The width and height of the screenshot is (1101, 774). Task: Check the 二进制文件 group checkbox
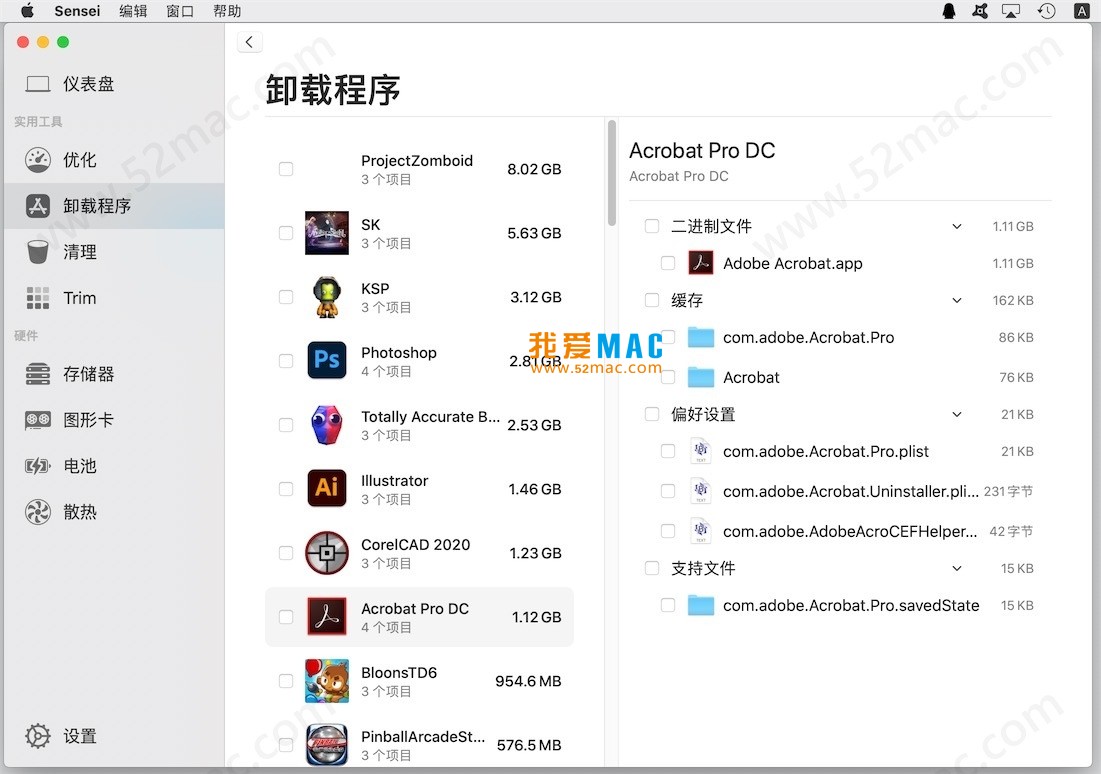coord(652,226)
